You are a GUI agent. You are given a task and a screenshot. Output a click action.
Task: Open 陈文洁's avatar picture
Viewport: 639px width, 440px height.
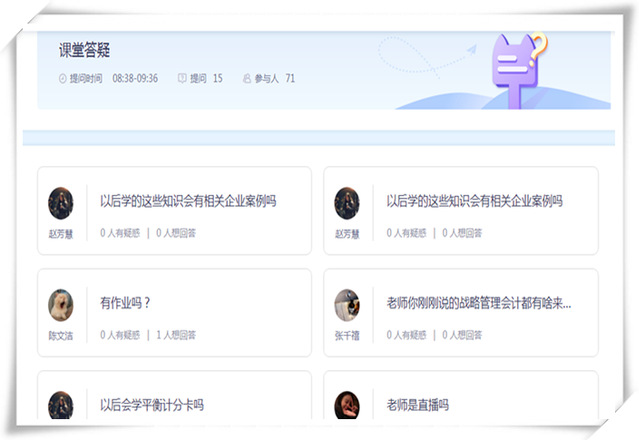pyautogui.click(x=61, y=305)
